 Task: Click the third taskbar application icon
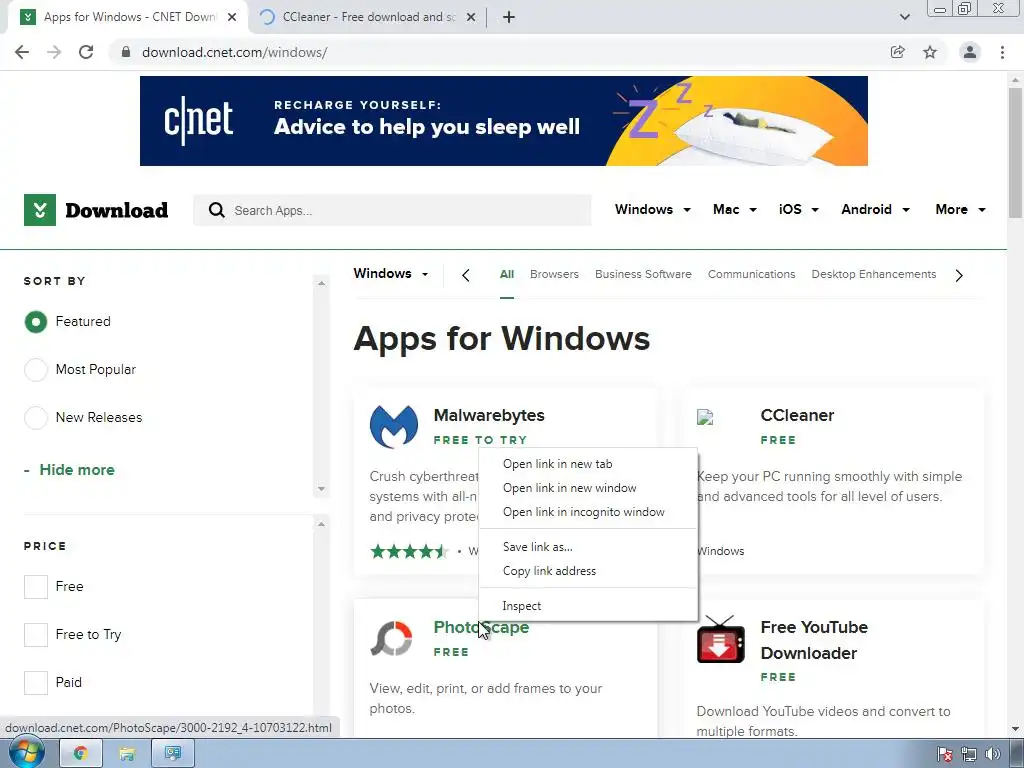172,754
